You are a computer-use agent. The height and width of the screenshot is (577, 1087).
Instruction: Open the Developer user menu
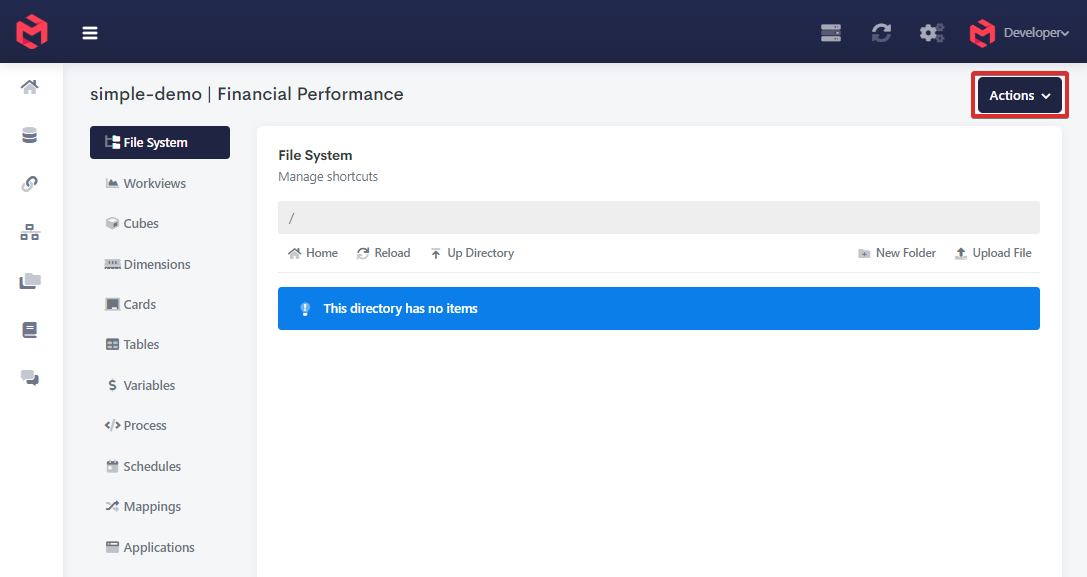click(x=1020, y=33)
